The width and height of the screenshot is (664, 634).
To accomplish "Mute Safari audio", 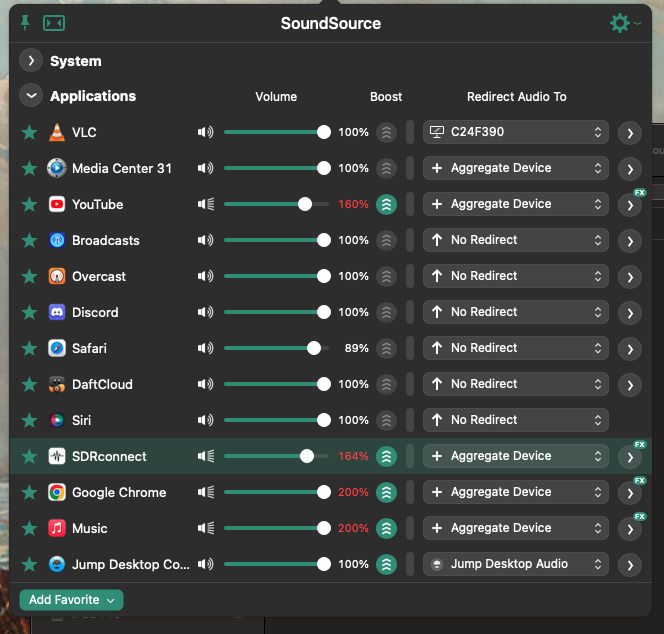I will (x=205, y=348).
